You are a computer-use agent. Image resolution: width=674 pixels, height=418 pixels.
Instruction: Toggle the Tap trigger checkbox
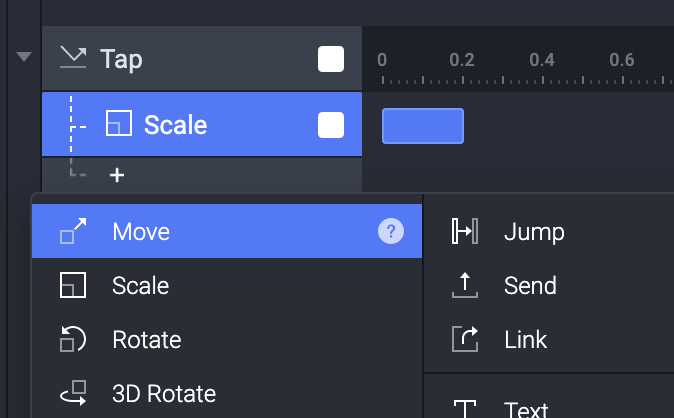331,59
